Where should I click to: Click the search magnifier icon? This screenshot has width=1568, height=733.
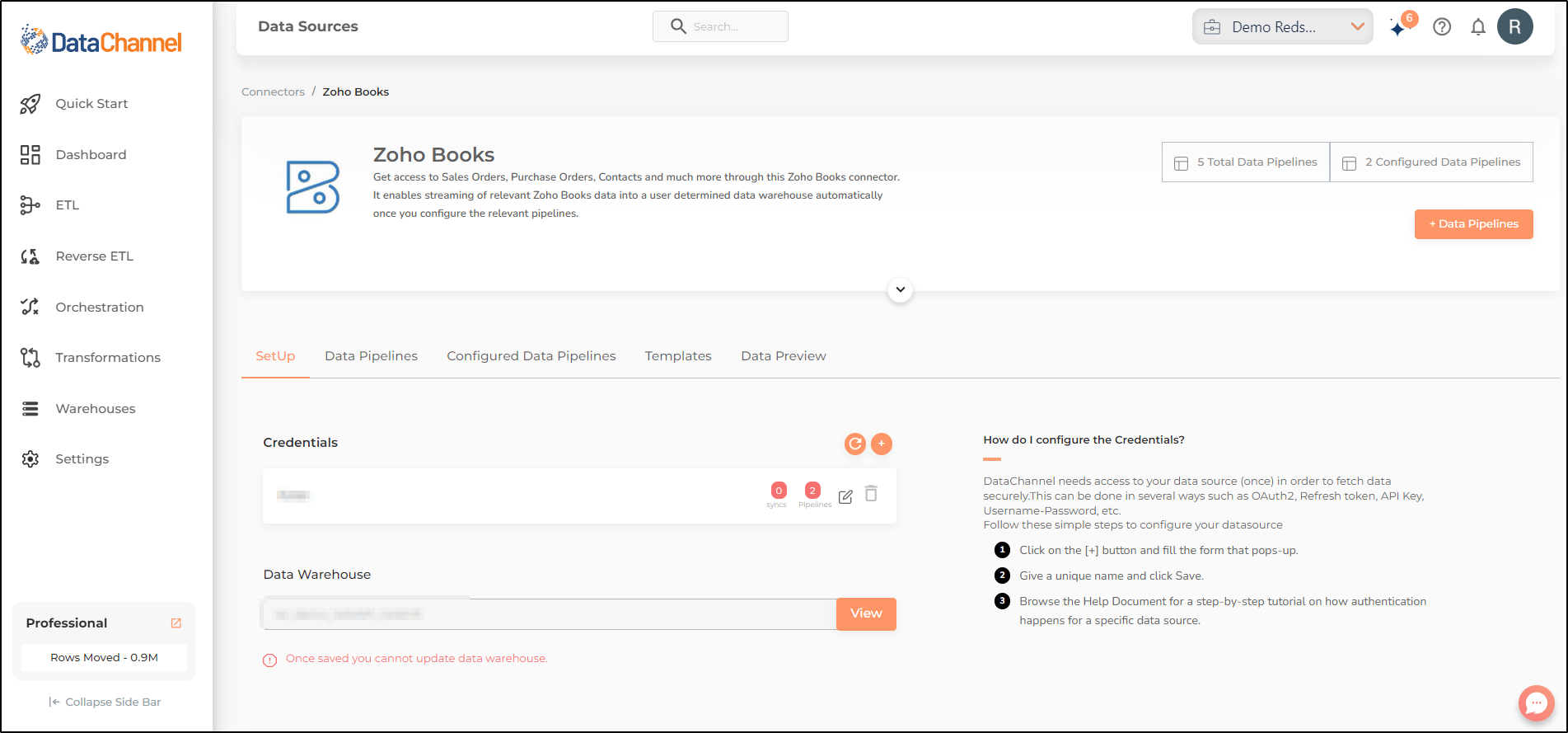pos(678,26)
